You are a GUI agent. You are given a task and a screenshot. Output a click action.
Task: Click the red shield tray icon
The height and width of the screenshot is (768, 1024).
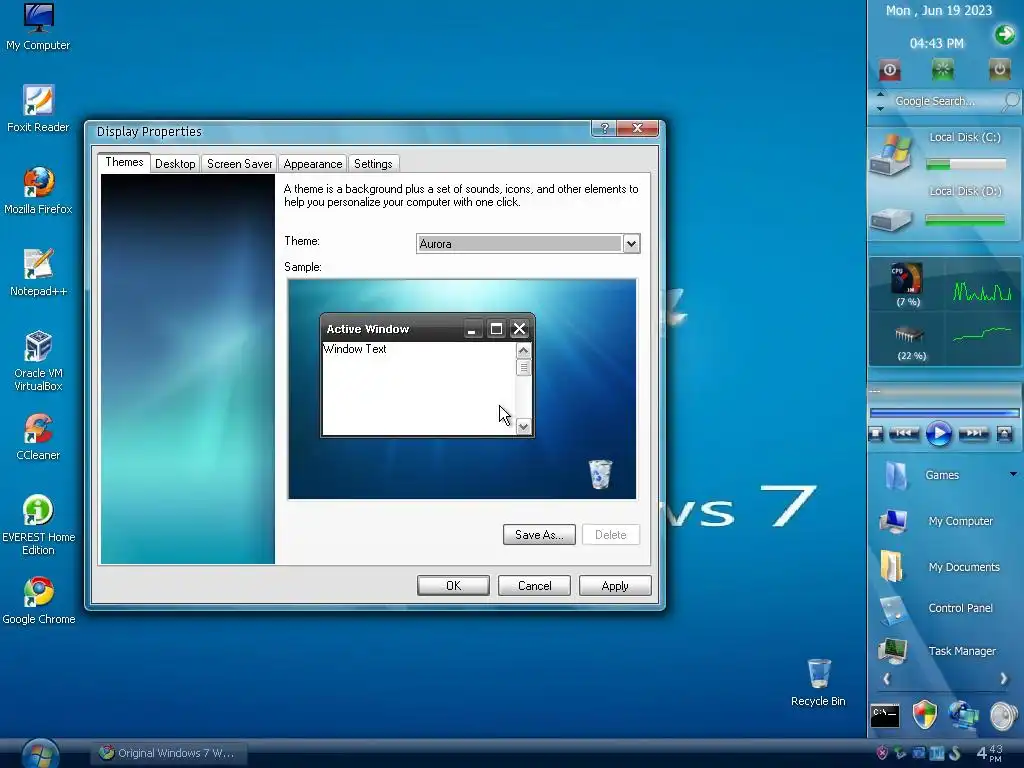pyautogui.click(x=882, y=753)
